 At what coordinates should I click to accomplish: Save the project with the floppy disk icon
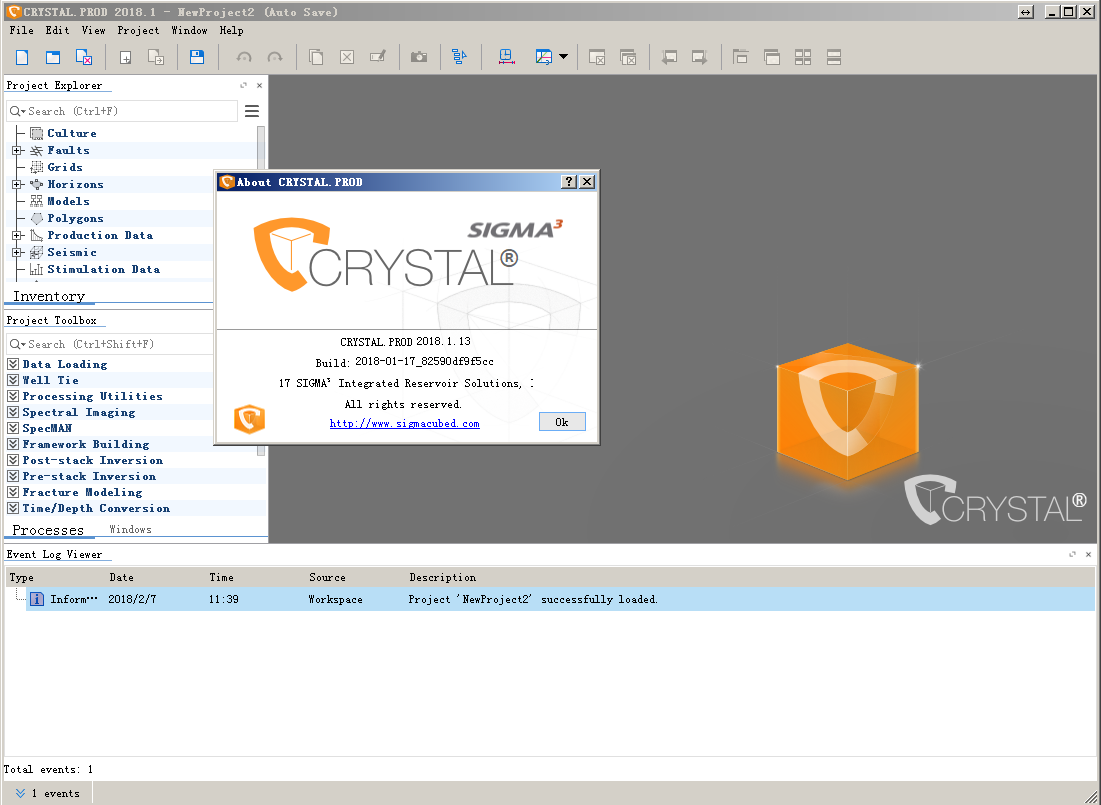[x=197, y=58]
